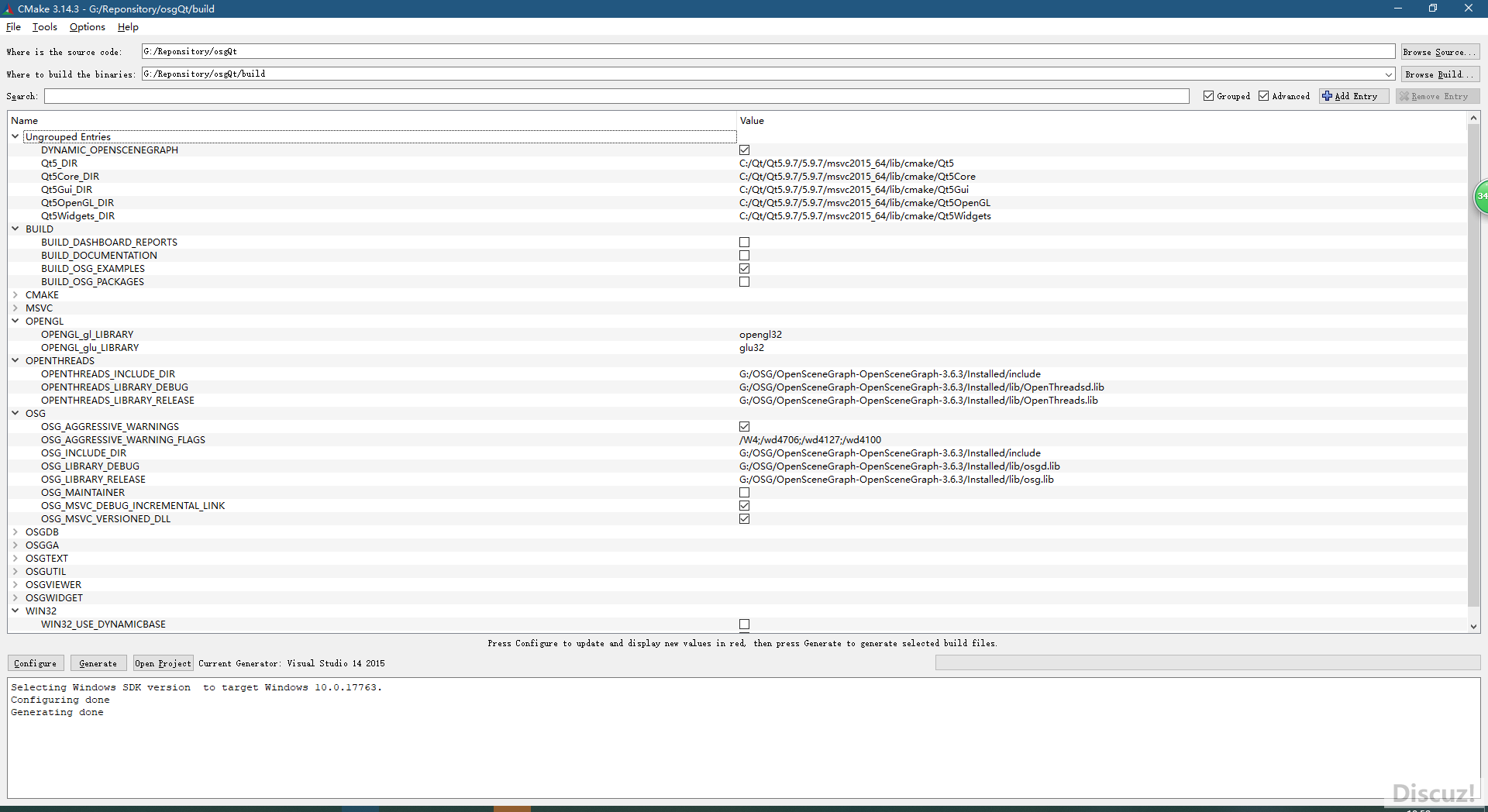Screen dimensions: 1488x812
Task: Open the Tools menu
Action: point(45,27)
